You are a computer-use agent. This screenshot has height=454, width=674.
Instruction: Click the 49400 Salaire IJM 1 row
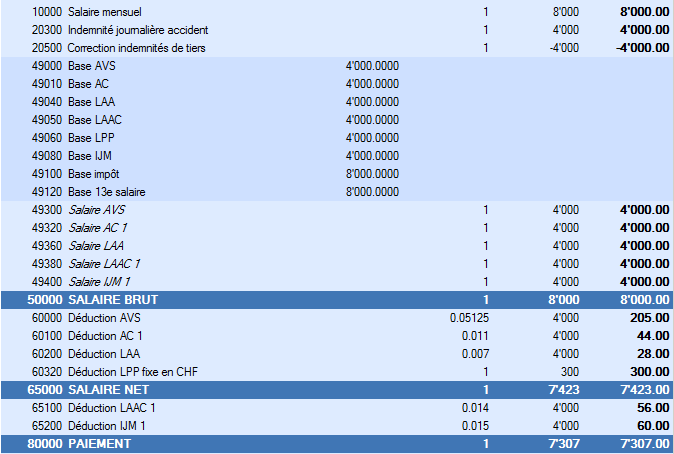(x=337, y=282)
